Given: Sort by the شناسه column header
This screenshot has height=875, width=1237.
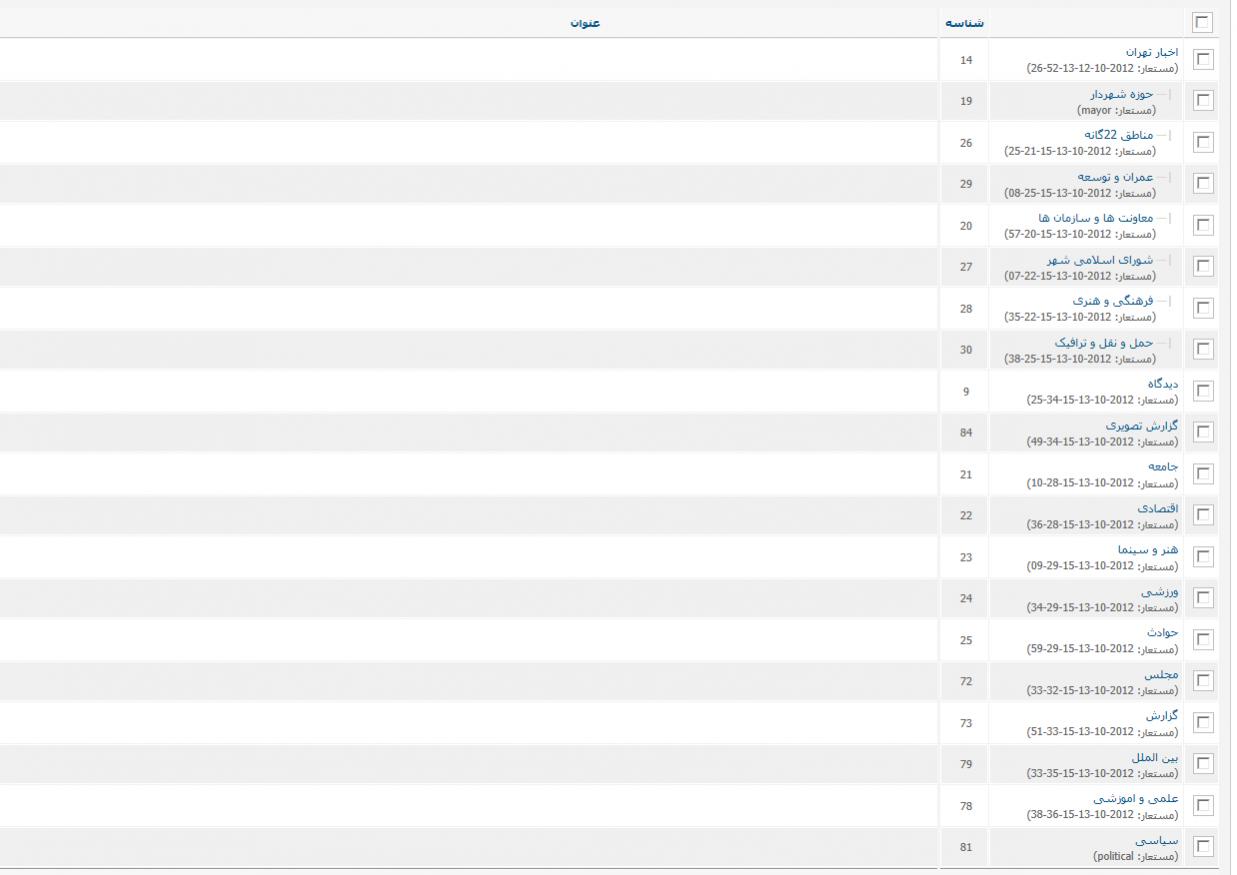Looking at the screenshot, I should pos(965,22).
